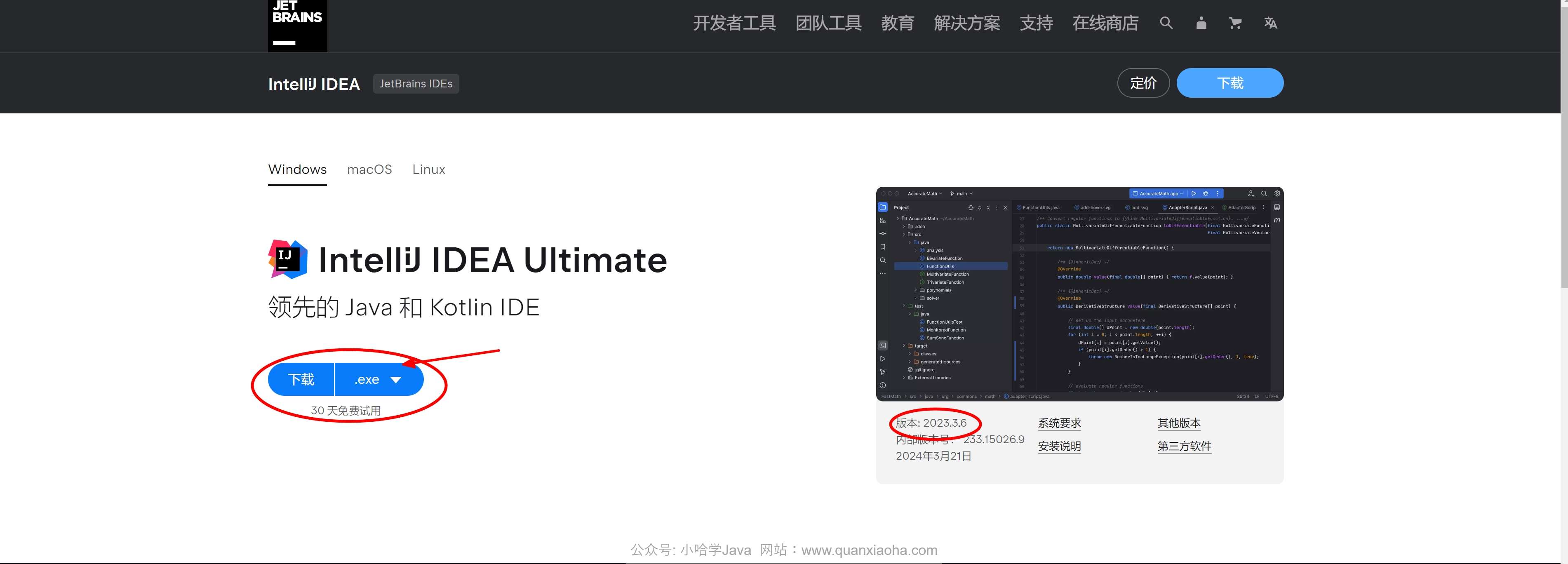Open the shopping cart icon
Screen dimensions: 1568x564
tap(1235, 23)
